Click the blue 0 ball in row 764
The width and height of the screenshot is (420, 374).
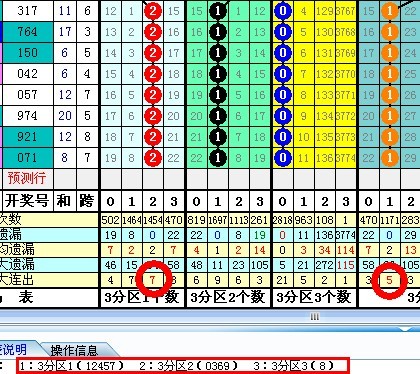click(283, 32)
